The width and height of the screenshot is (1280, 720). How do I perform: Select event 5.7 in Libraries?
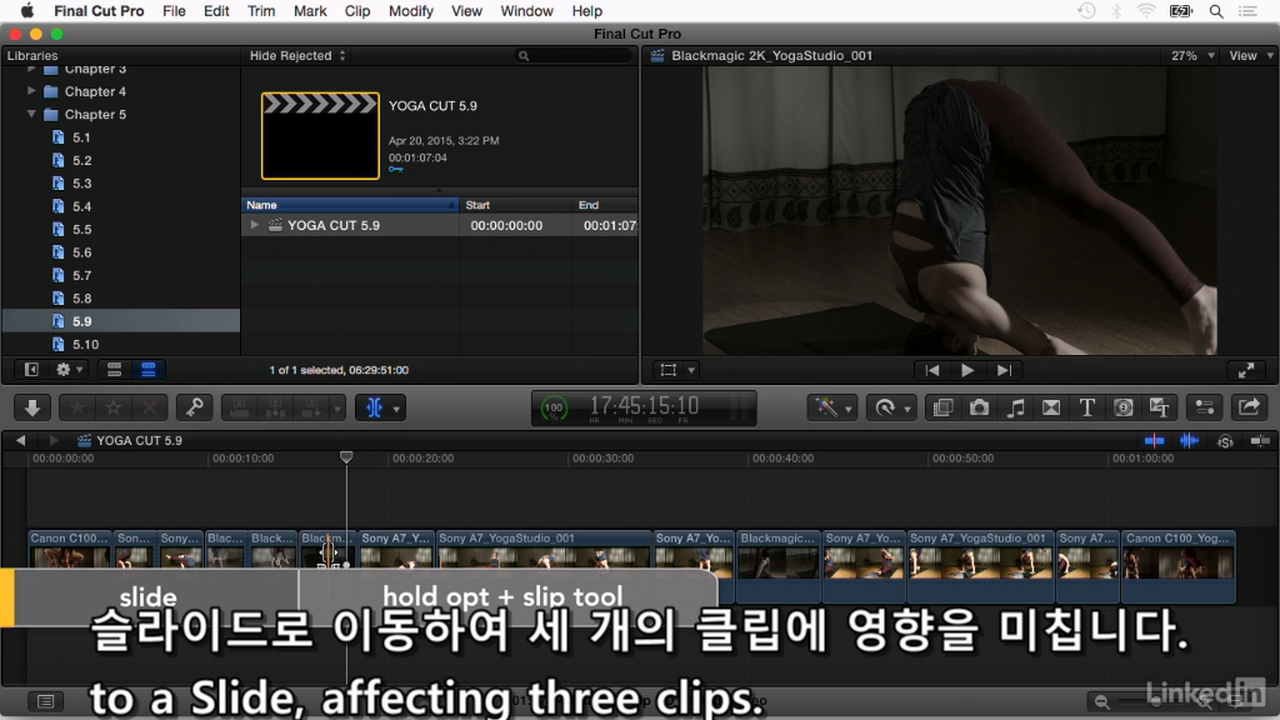[81, 275]
